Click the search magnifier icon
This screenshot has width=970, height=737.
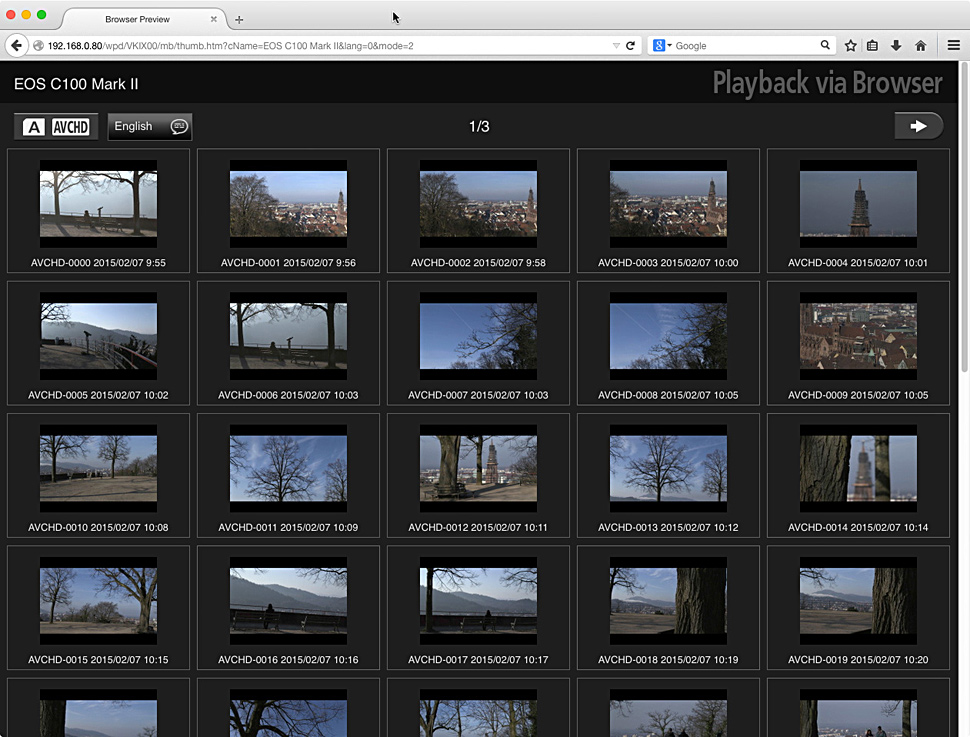click(x=825, y=46)
